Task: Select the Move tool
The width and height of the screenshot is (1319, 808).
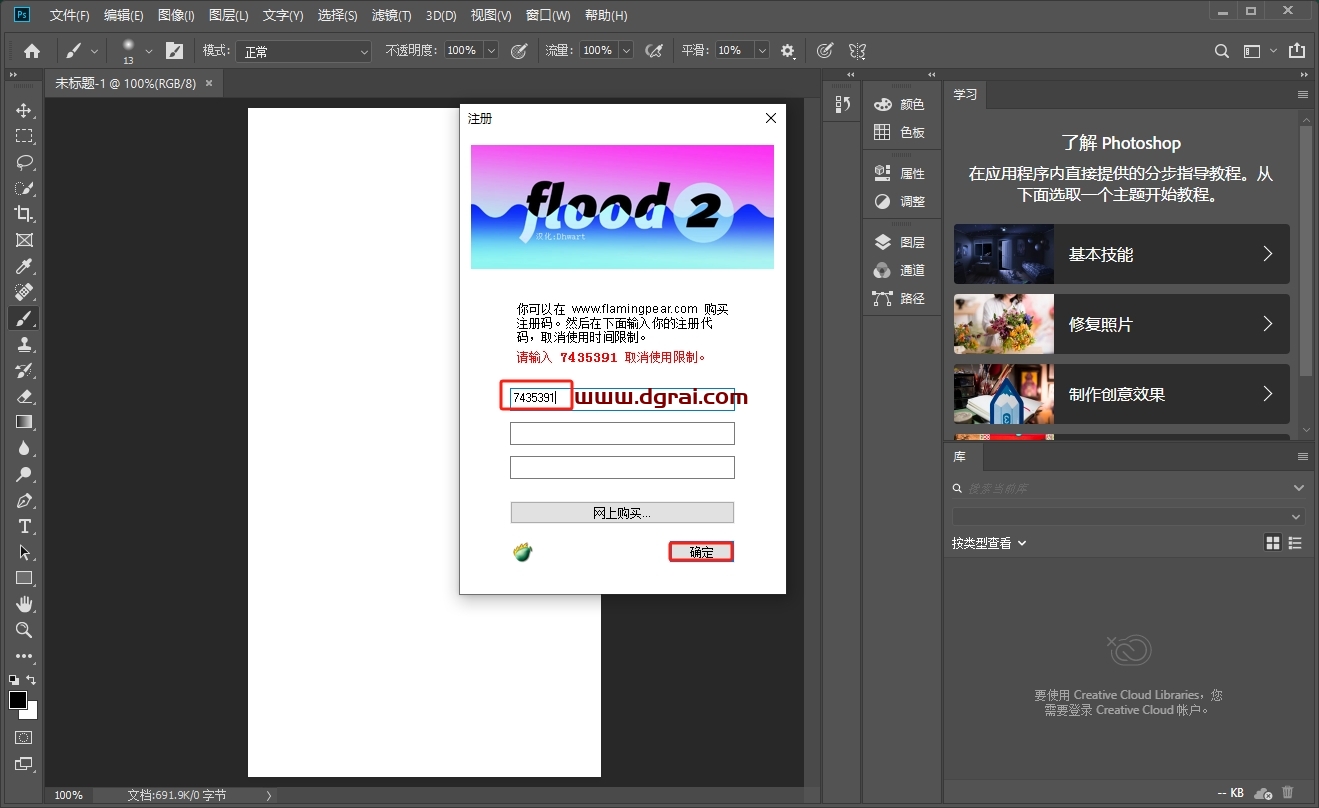Action: (x=24, y=110)
